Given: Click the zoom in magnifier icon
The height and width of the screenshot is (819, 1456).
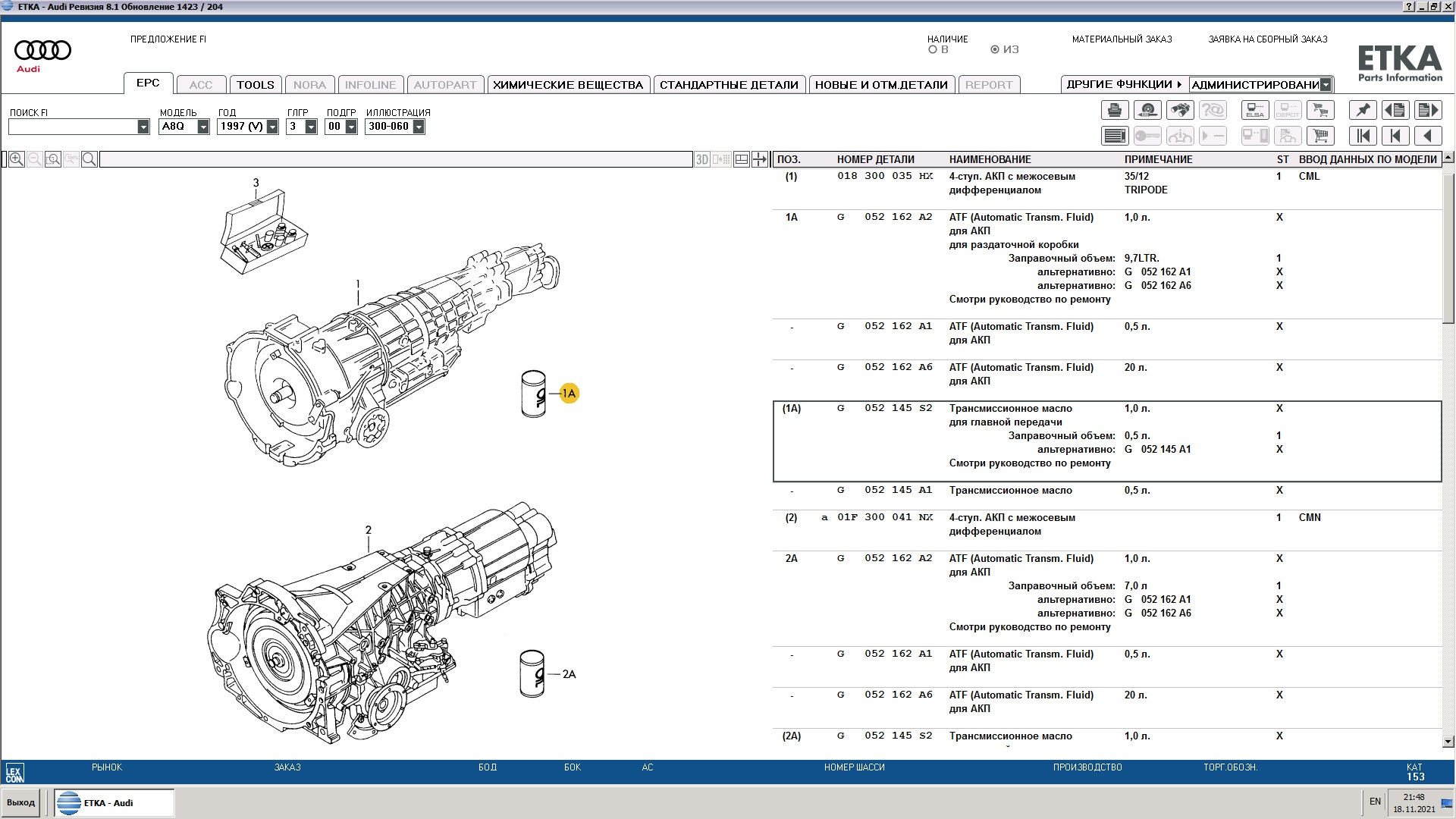Looking at the screenshot, I should (x=17, y=159).
